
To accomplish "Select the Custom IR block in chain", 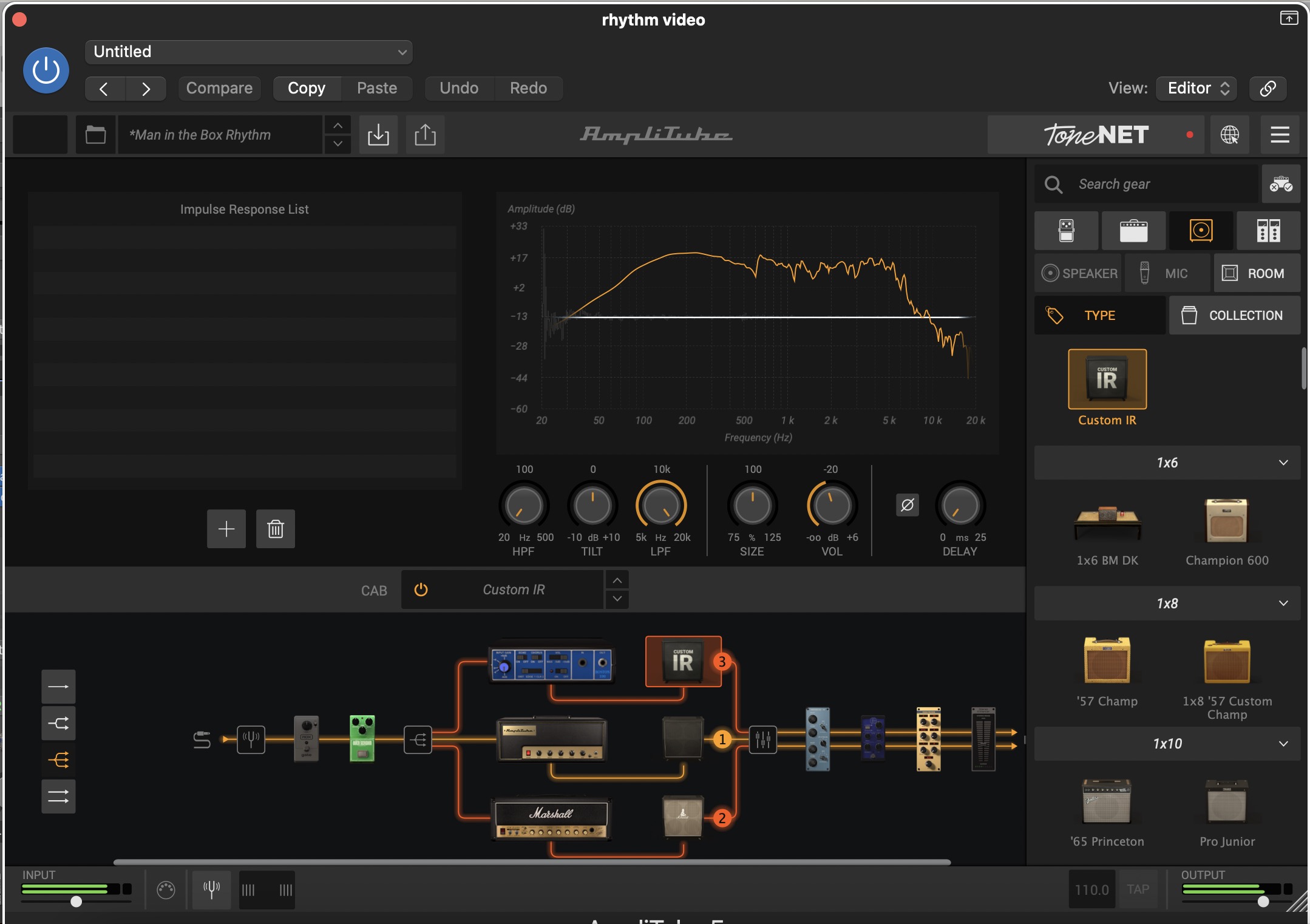I will (x=683, y=662).
